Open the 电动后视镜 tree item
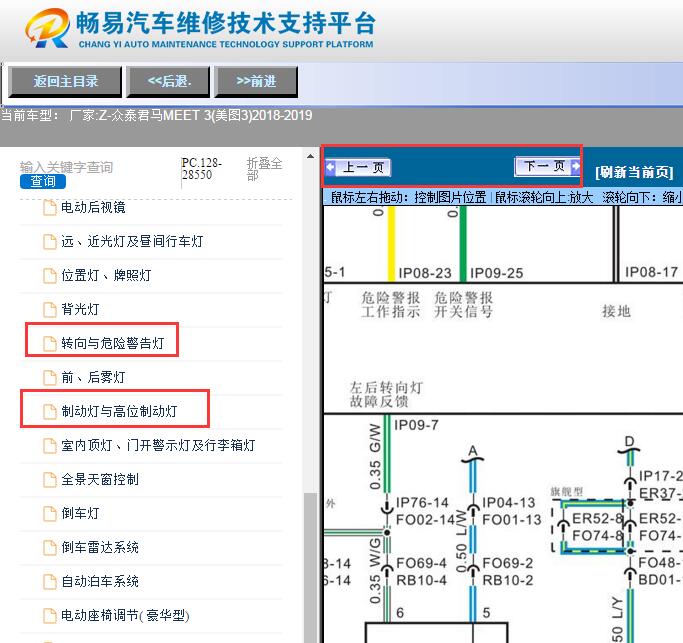 pyautogui.click(x=93, y=207)
